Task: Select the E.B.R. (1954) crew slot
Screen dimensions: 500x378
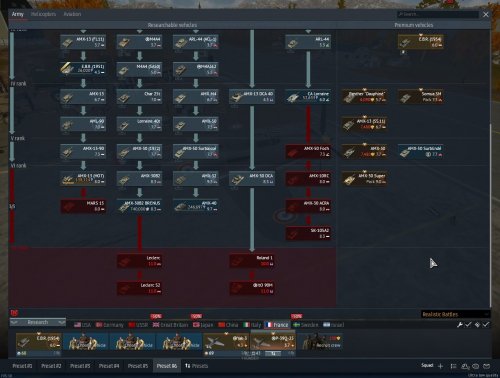Action: (x=39, y=344)
